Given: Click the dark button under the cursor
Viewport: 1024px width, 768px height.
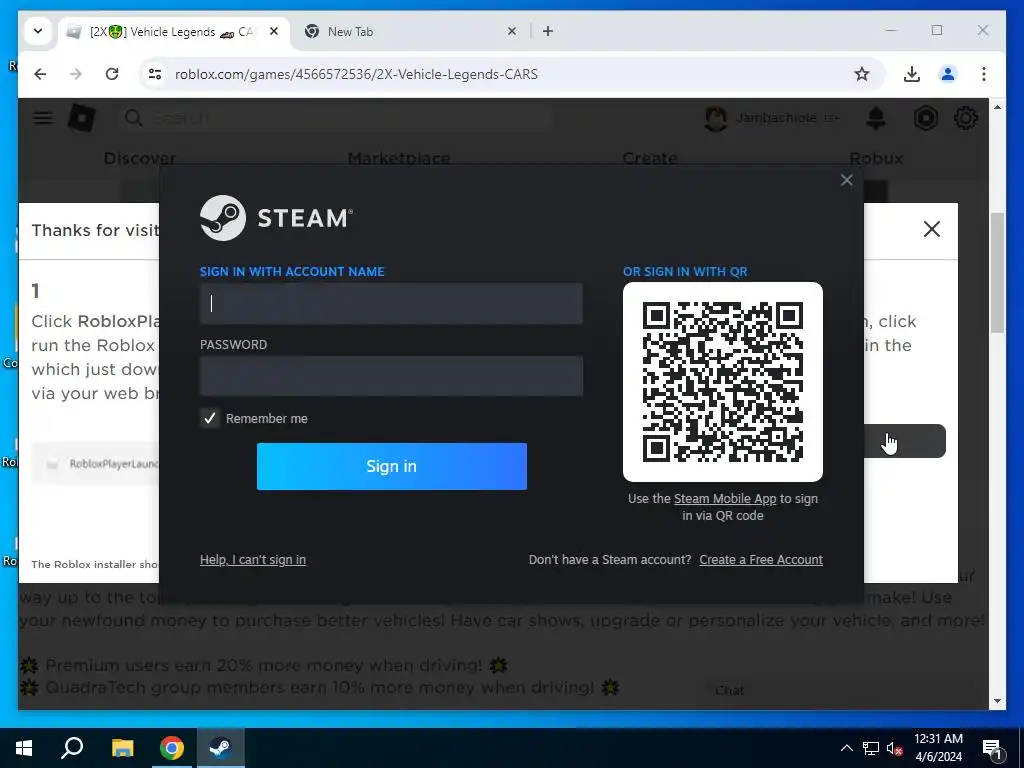Looking at the screenshot, I should tap(904, 441).
